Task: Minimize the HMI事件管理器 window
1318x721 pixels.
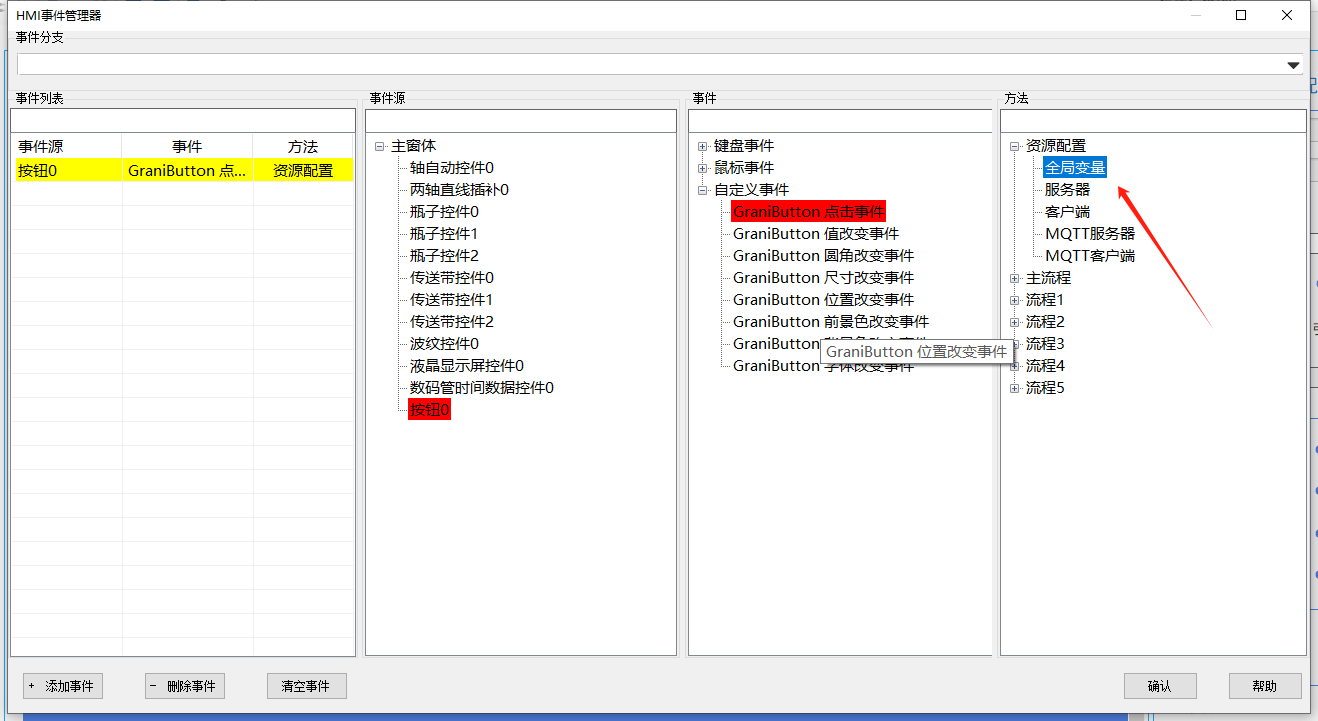Action: tap(1196, 15)
